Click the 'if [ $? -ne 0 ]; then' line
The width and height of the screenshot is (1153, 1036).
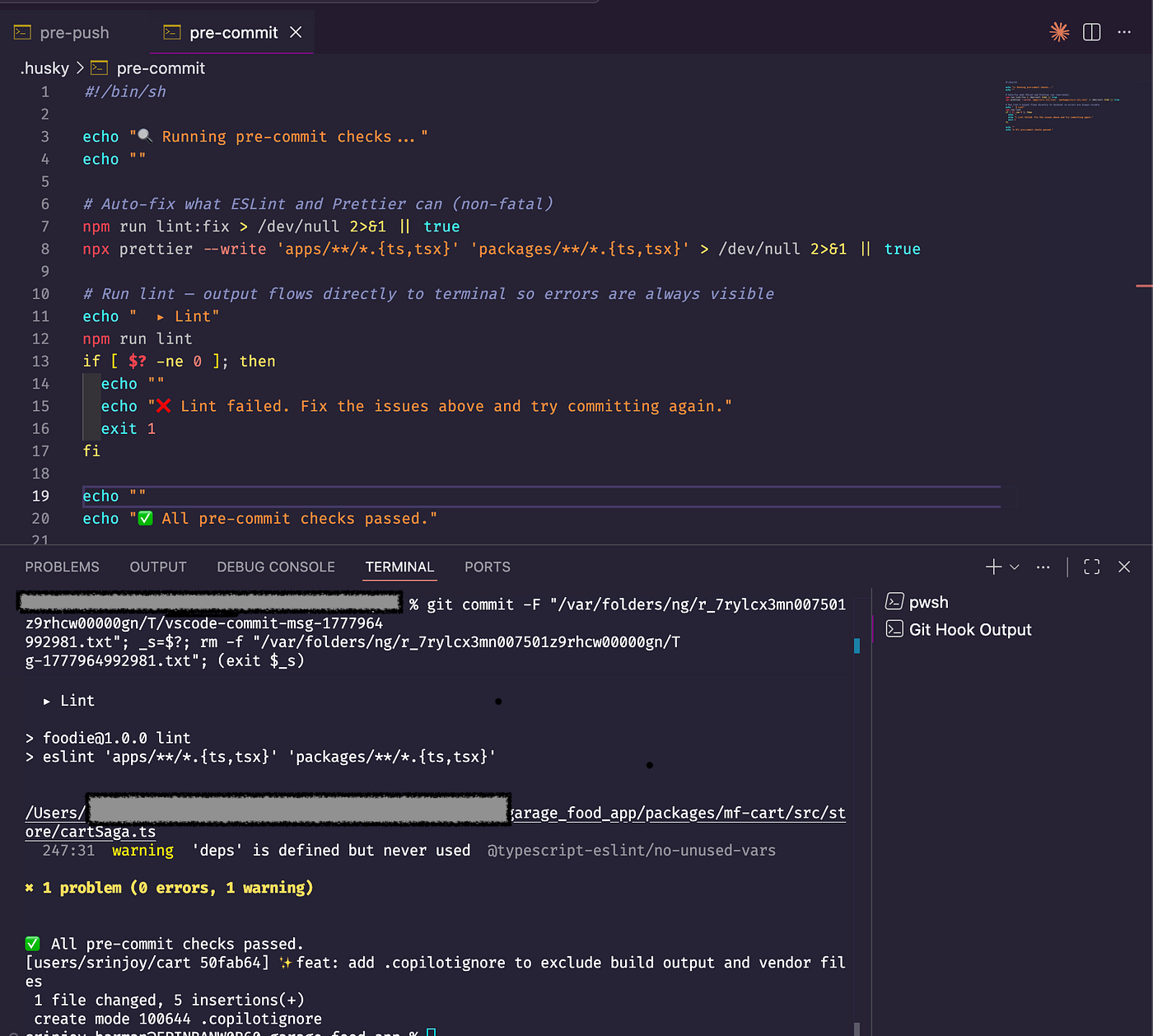[179, 361]
